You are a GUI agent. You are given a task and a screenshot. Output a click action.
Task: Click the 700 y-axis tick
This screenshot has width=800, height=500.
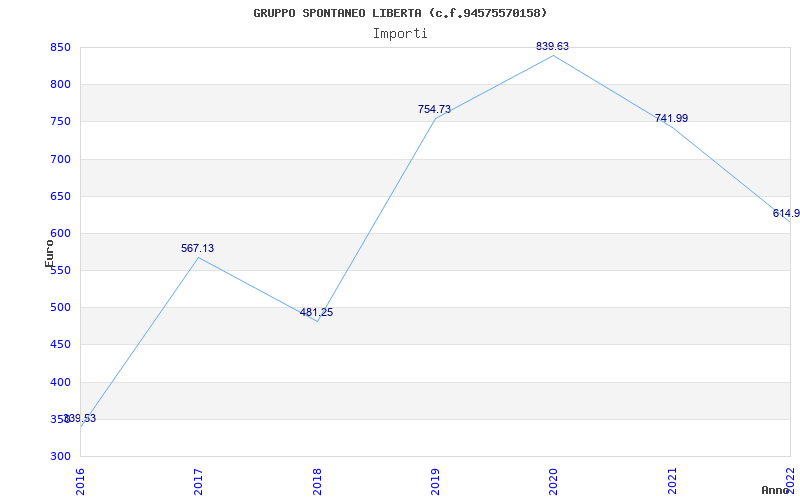point(60,159)
